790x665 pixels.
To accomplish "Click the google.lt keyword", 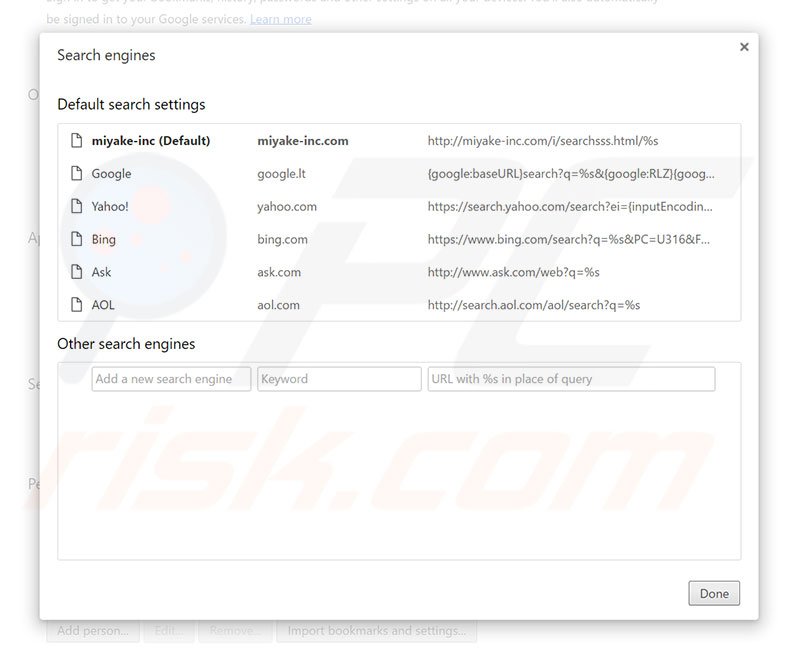I will (x=281, y=174).
